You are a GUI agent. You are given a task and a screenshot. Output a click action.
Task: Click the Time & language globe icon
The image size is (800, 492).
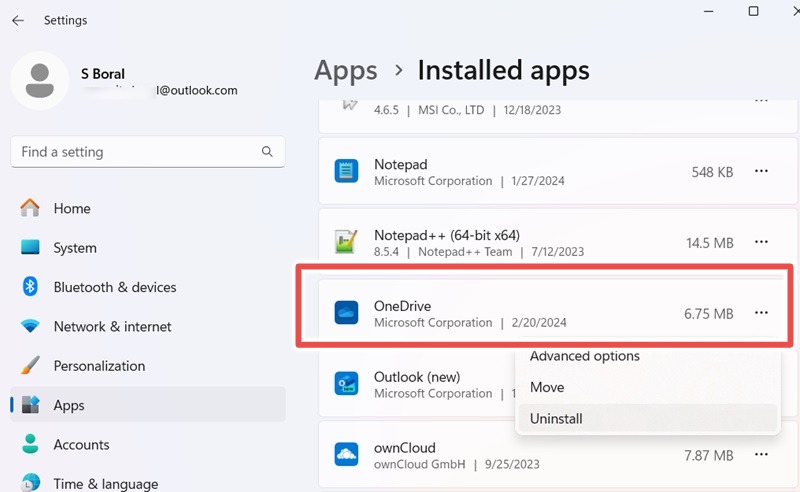31,483
